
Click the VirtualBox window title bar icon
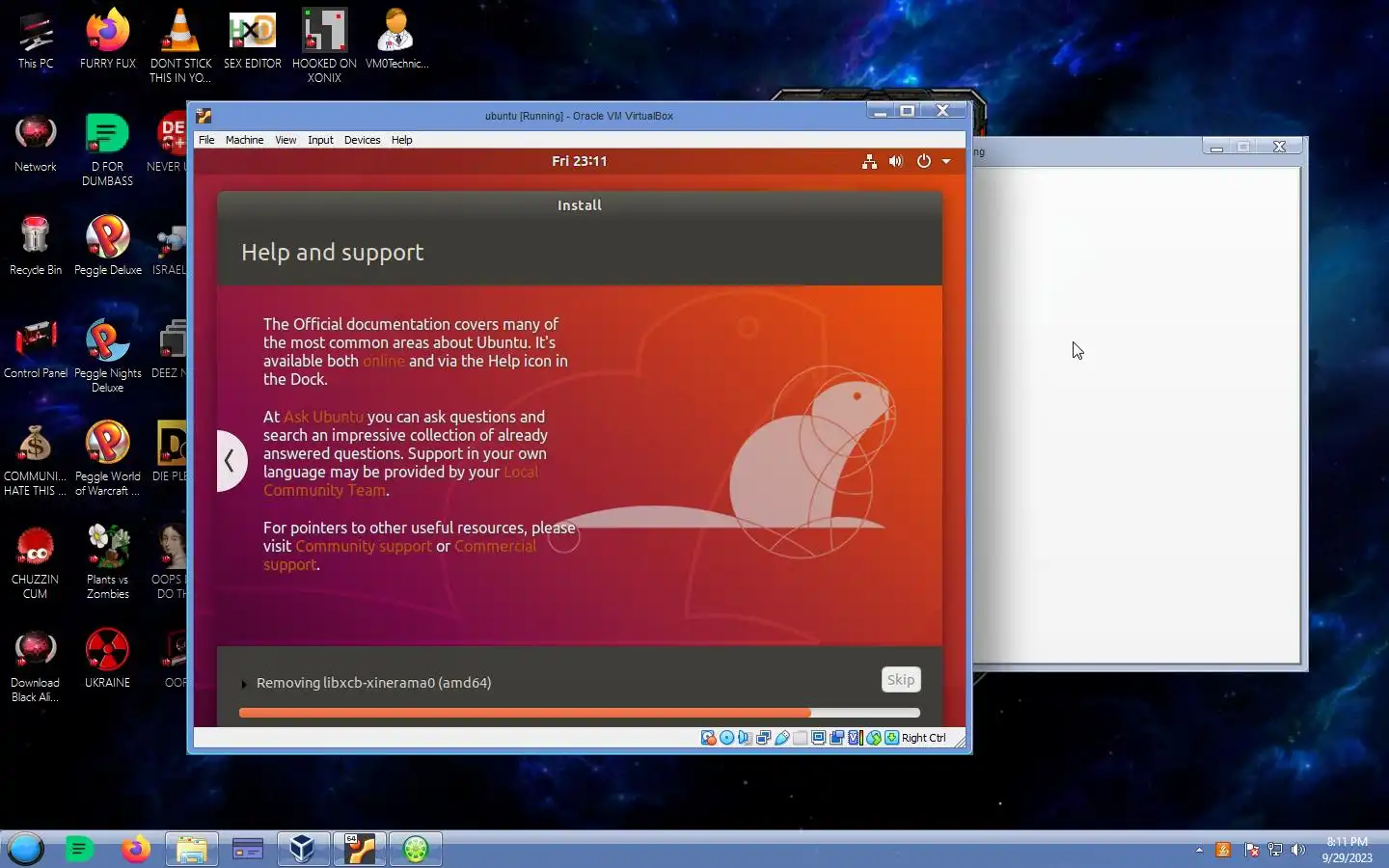click(204, 116)
